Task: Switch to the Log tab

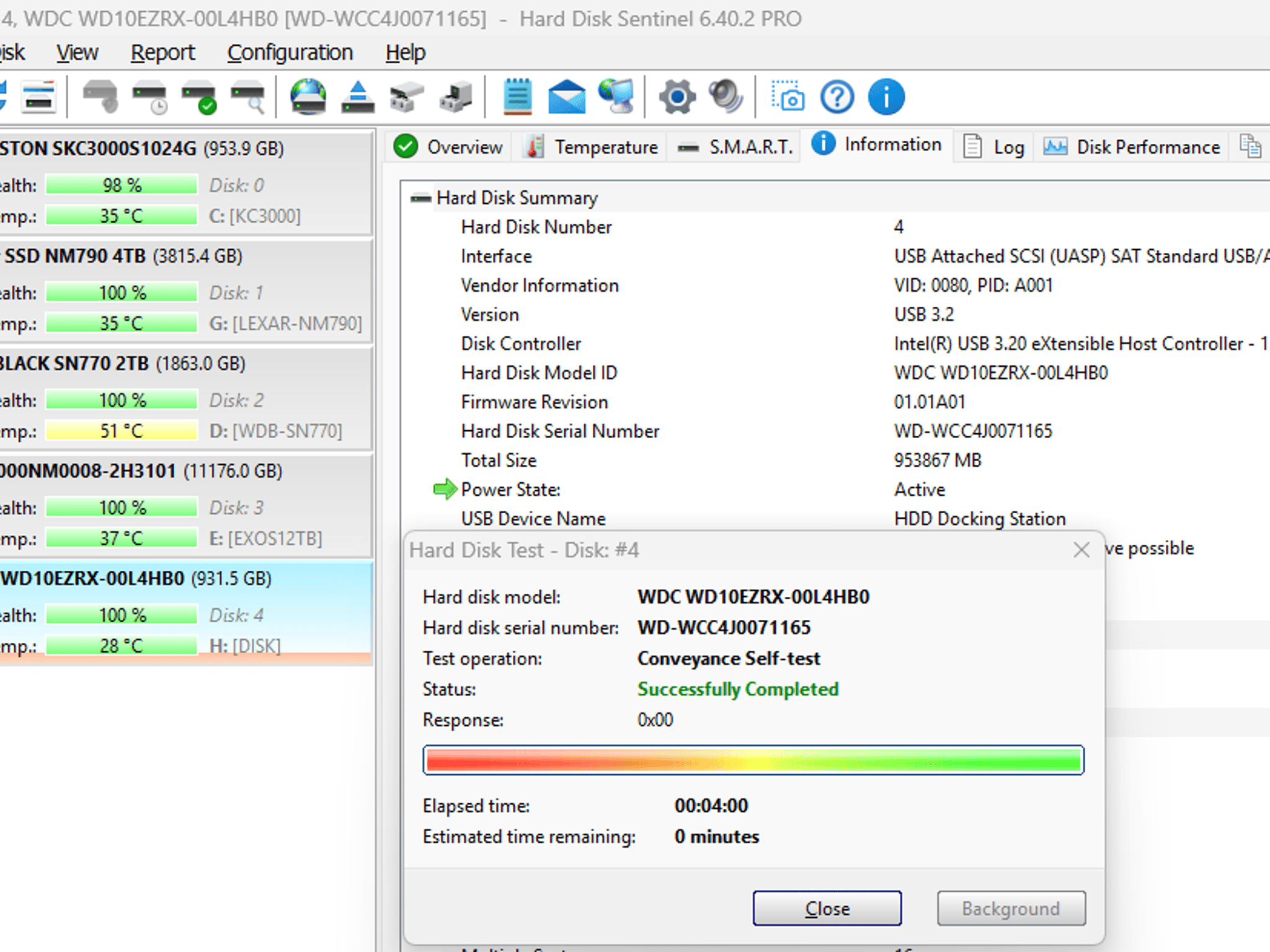Action: (993, 147)
